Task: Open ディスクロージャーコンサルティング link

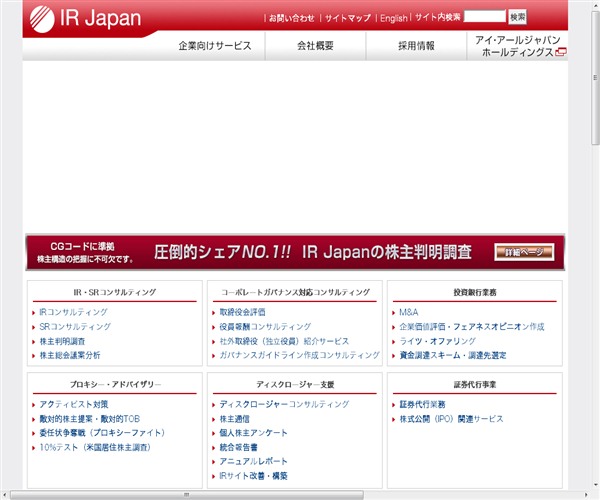Action: [x=284, y=404]
